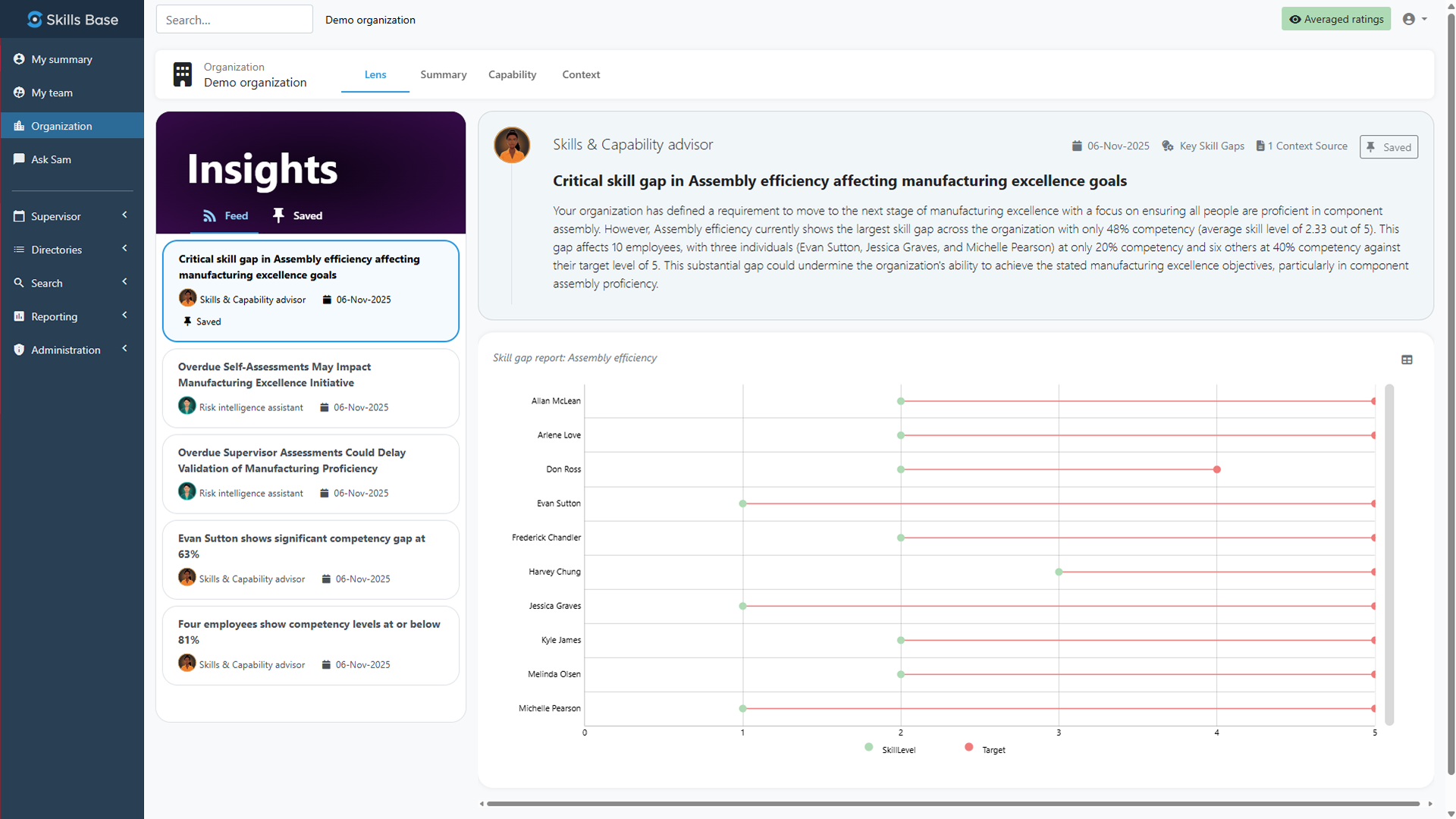Image resolution: width=1456 pixels, height=819 pixels.
Task: Click the 1 Context Source document icon
Action: (x=1260, y=146)
